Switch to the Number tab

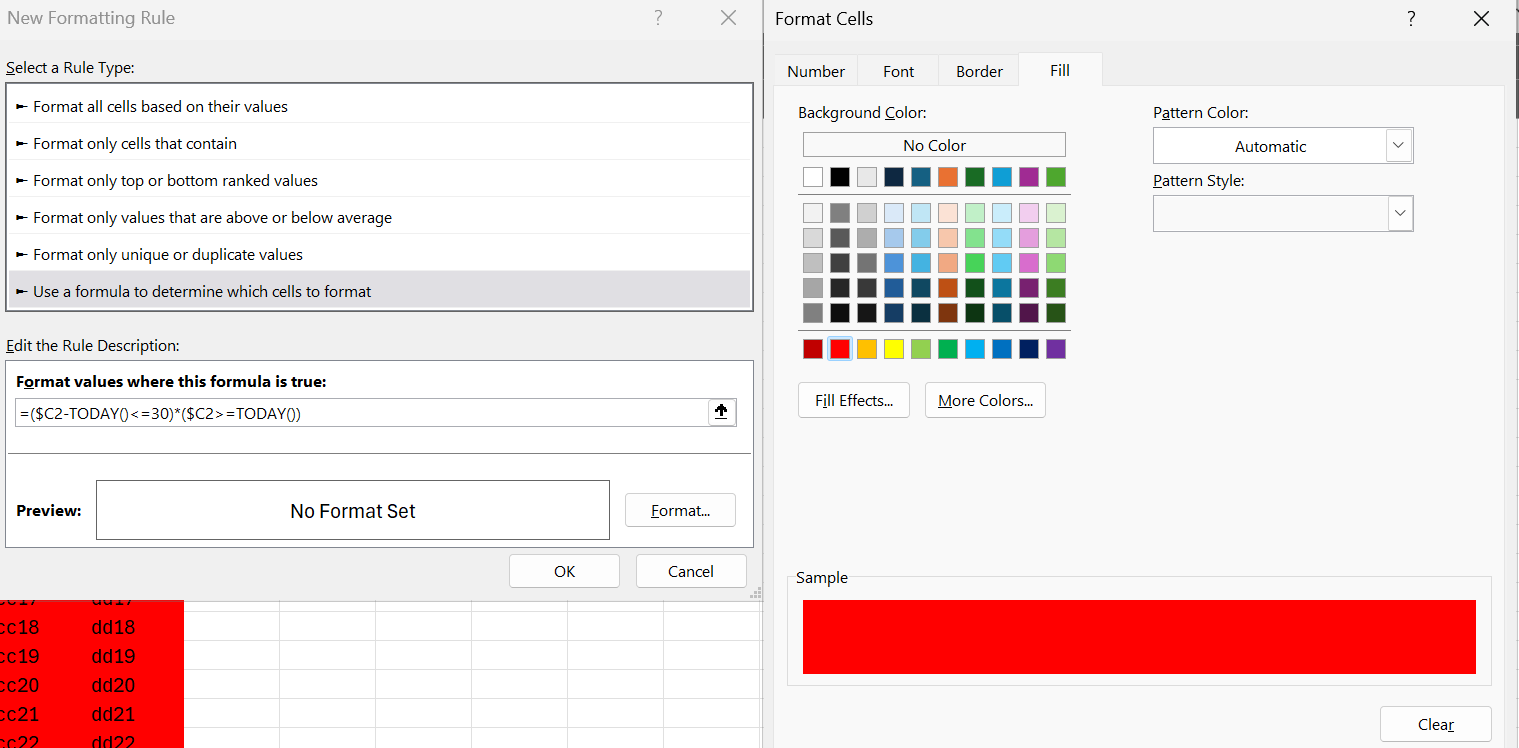[816, 71]
